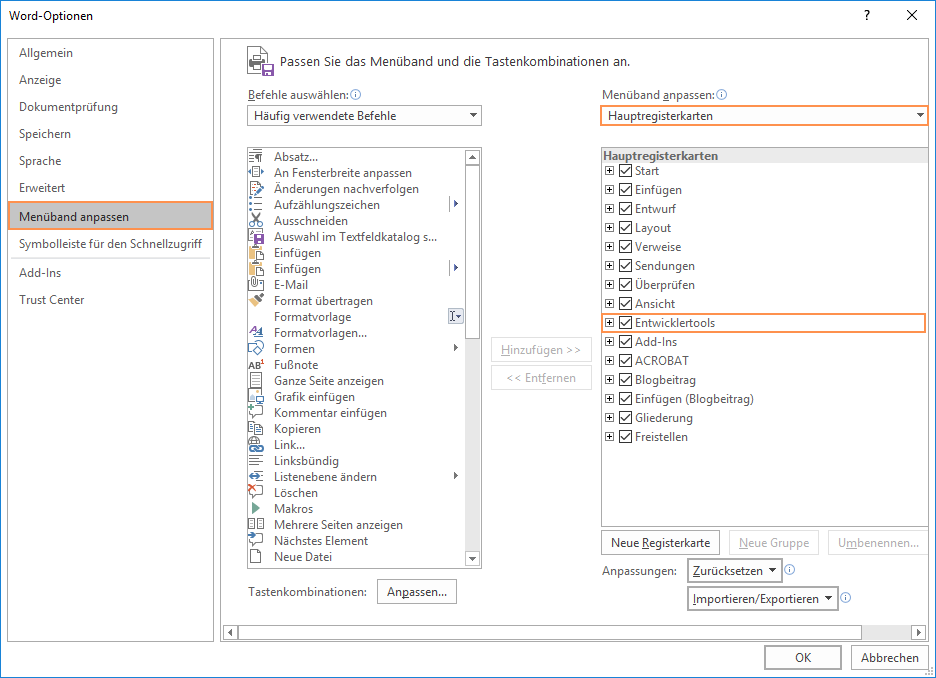Select Symbolleiste für den Schnellzugriff category

[x=110, y=243]
